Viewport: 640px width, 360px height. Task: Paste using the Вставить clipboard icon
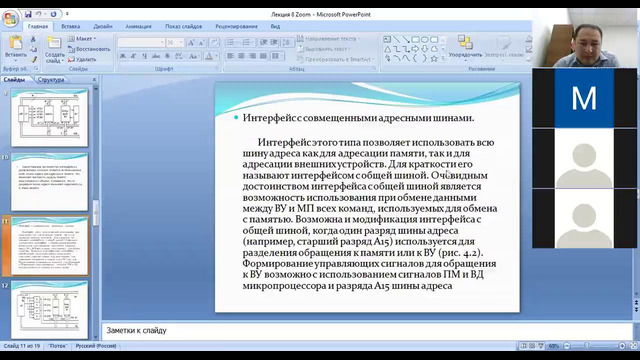16,42
